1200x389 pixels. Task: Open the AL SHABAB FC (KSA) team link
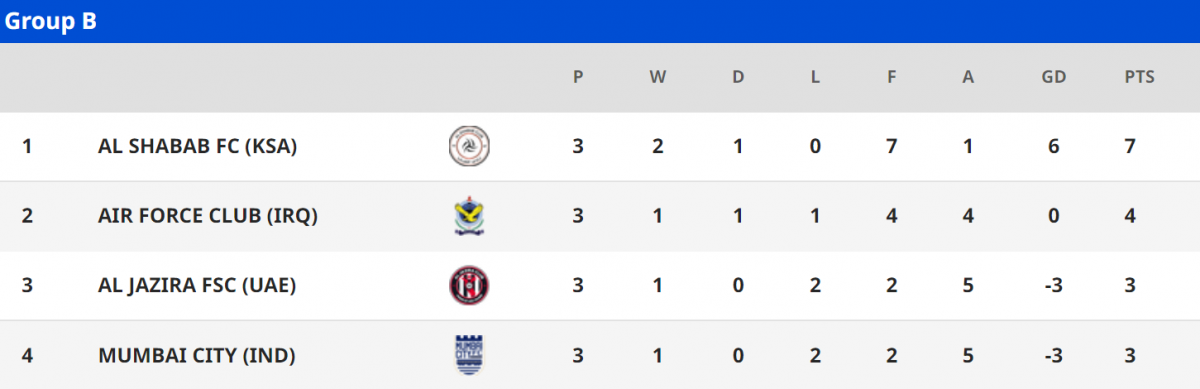pos(198,146)
